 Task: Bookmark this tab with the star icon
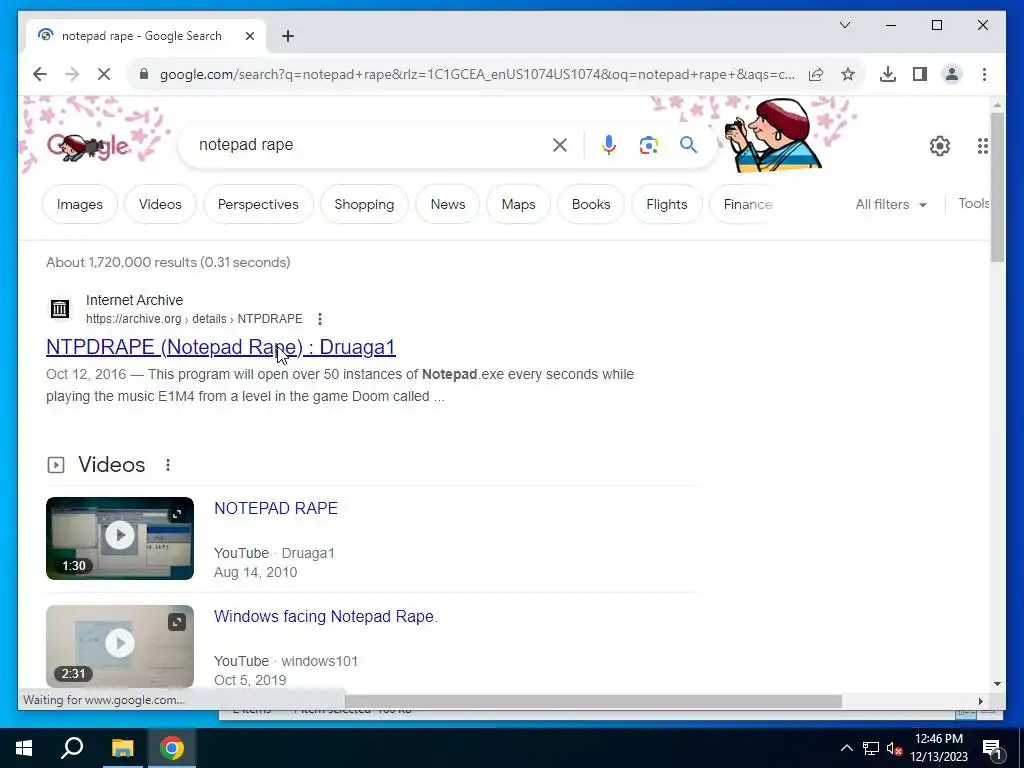click(x=848, y=74)
